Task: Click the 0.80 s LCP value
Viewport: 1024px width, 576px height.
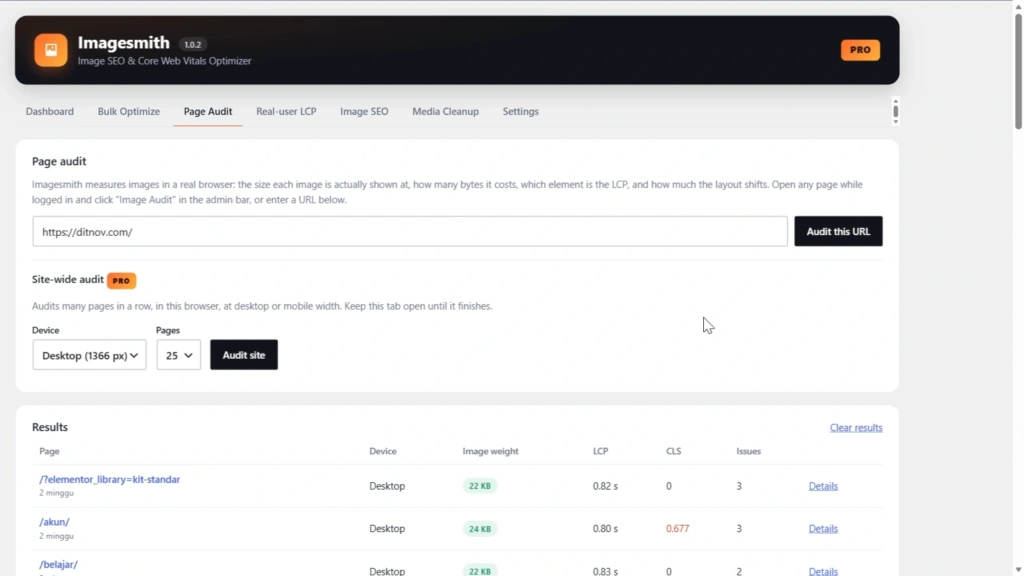Action: coord(605,528)
